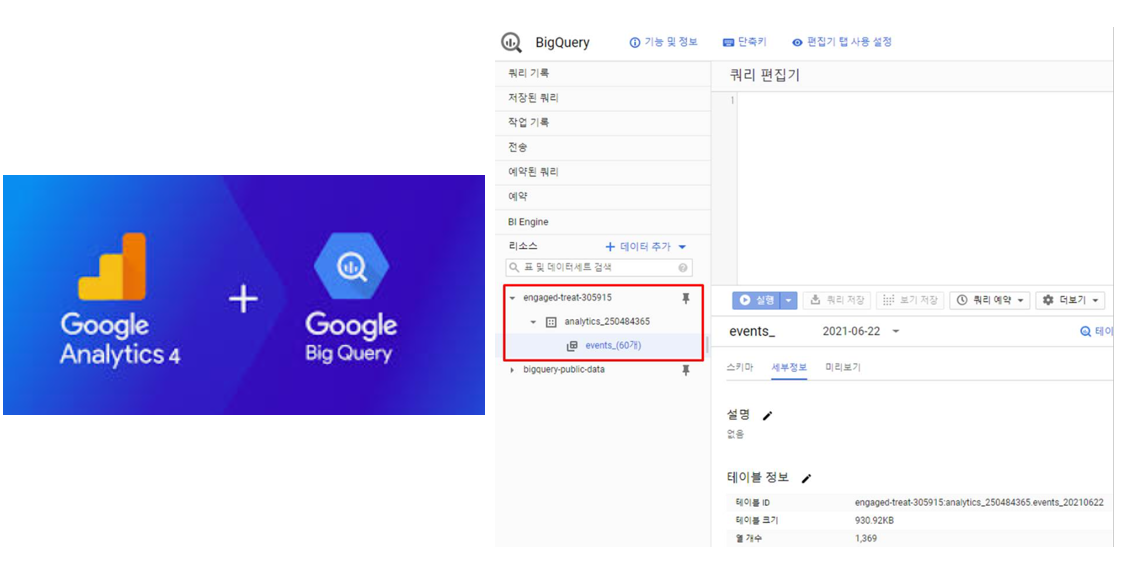Open 단축키 keyboard shortcuts link
The width and height of the screenshot is (1128, 566).
click(745, 42)
